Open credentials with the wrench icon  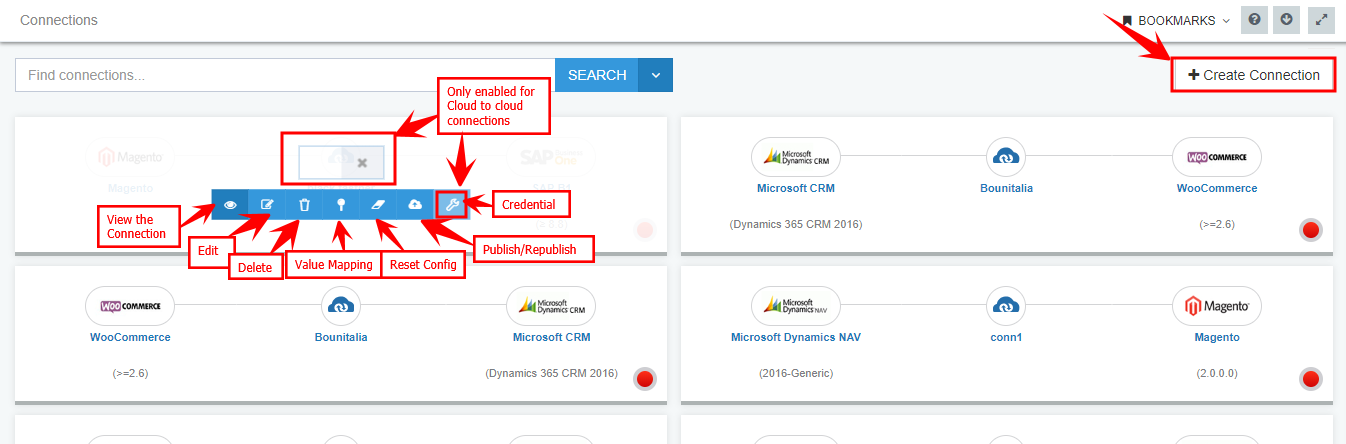(452, 204)
